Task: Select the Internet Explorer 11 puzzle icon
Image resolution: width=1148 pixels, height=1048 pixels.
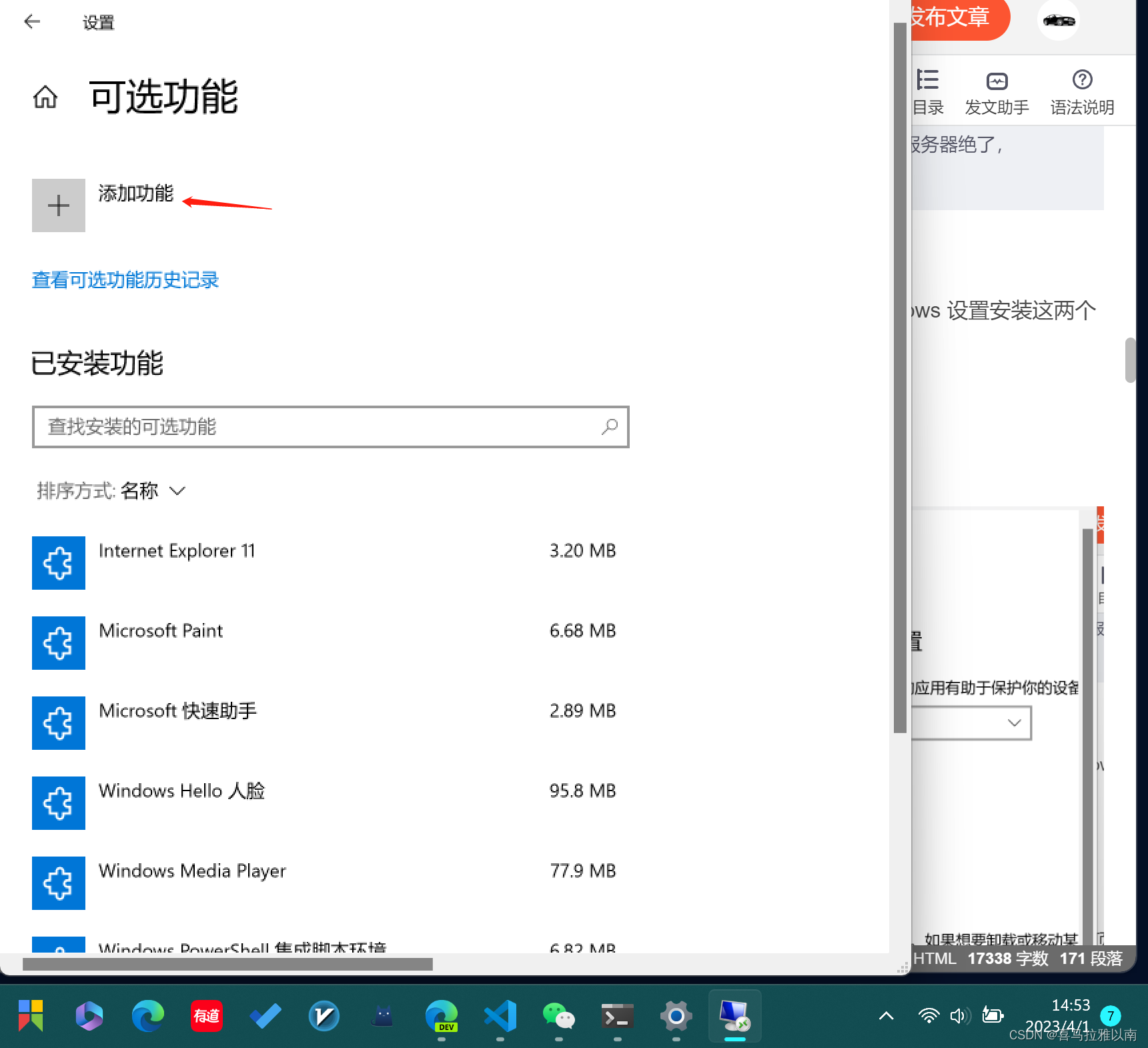Action: [59, 563]
